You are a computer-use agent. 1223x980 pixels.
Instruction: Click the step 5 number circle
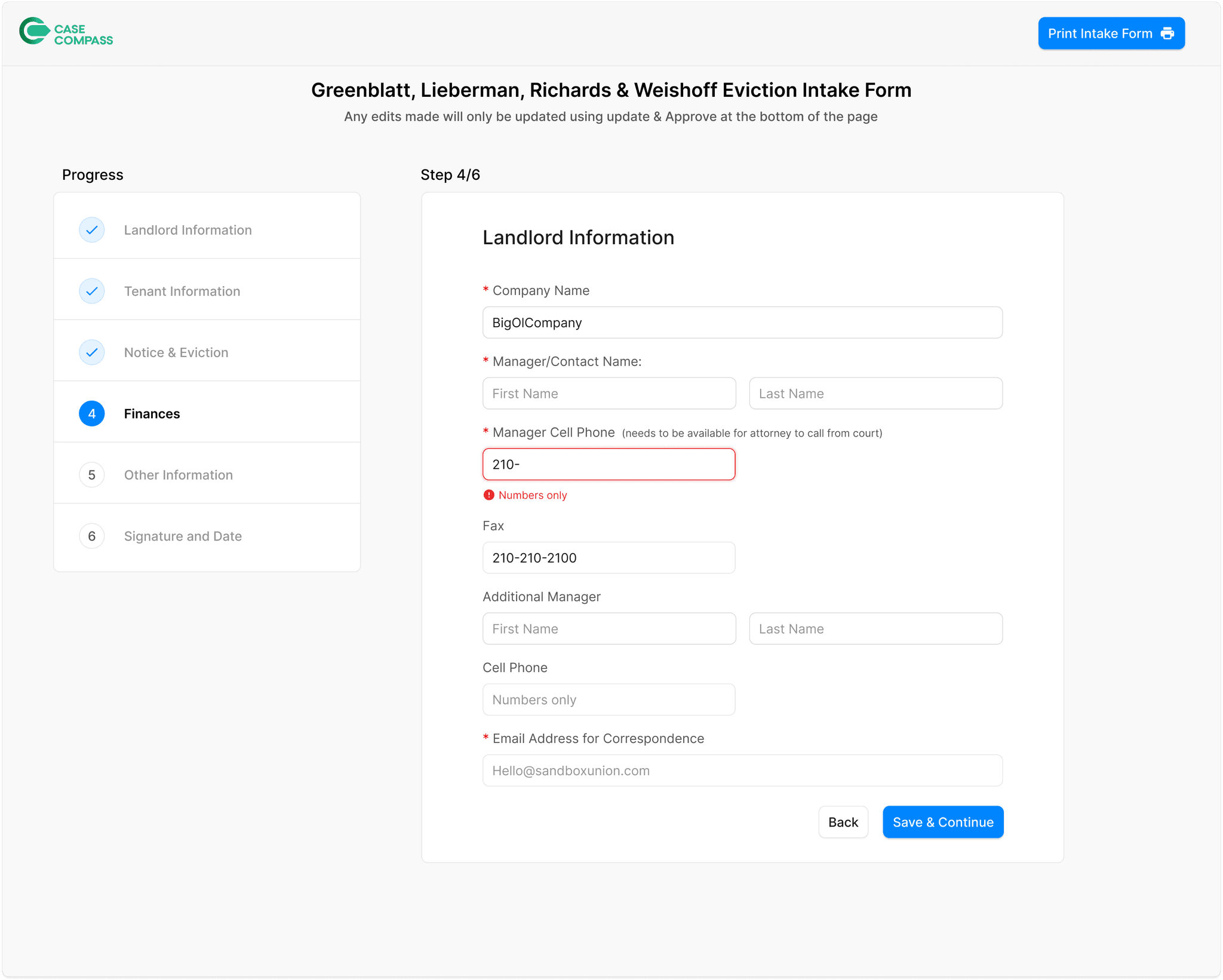pyautogui.click(x=92, y=475)
